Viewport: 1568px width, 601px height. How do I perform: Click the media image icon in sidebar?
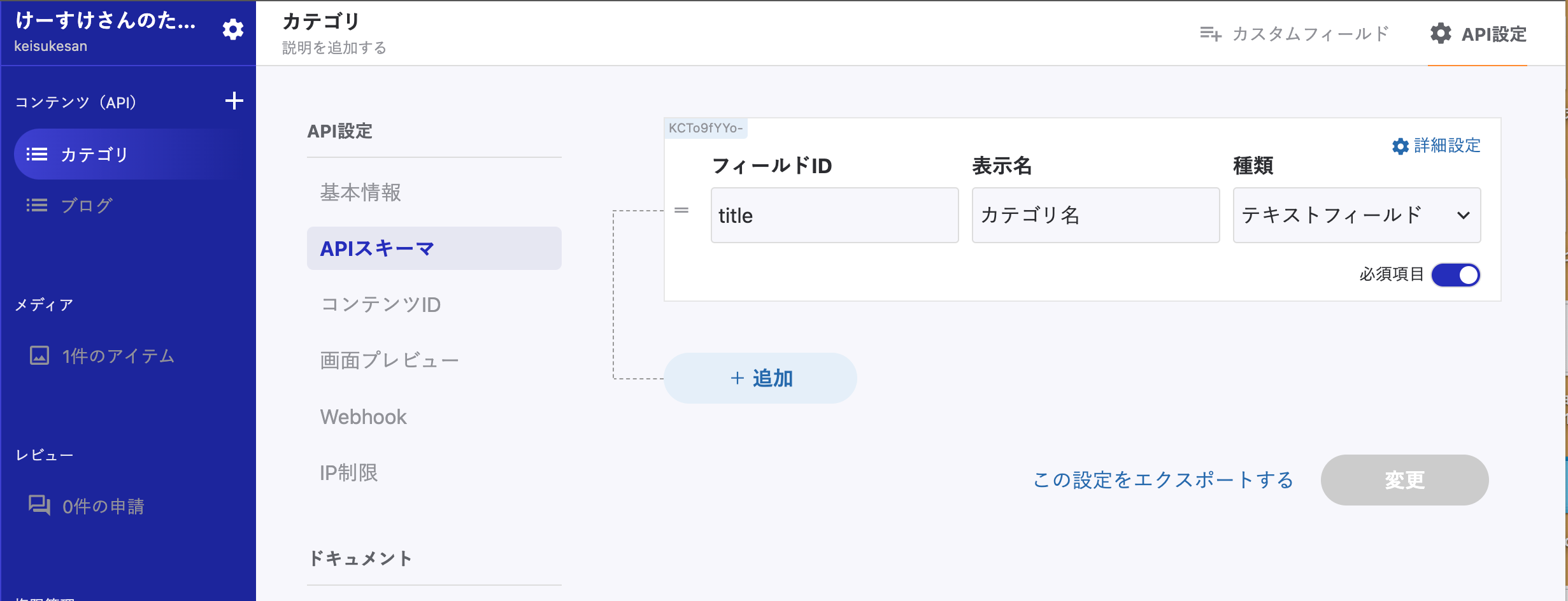pyautogui.click(x=39, y=355)
